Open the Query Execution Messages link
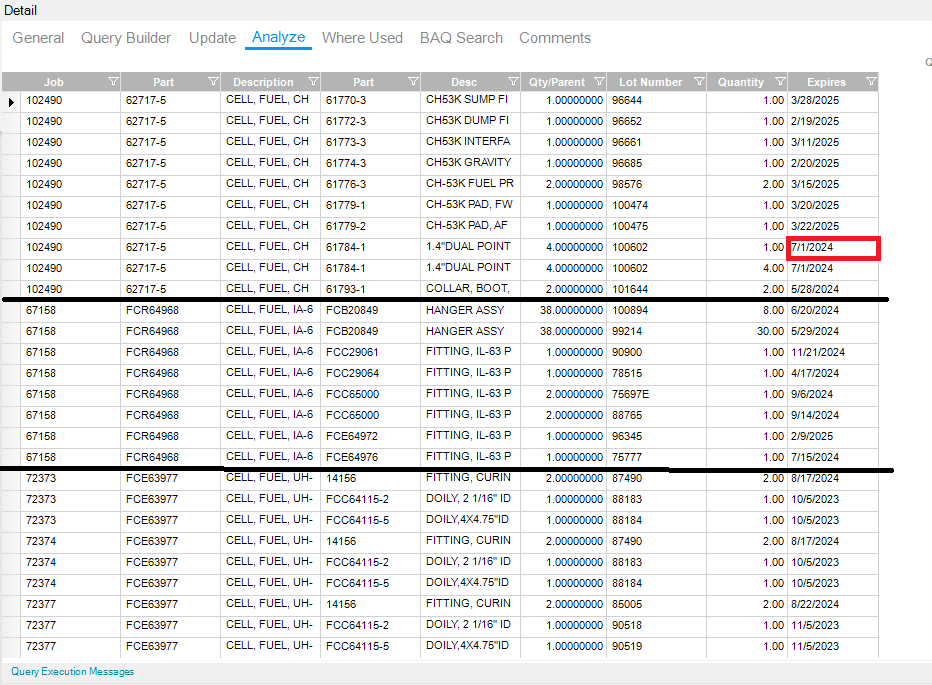 pos(73,671)
